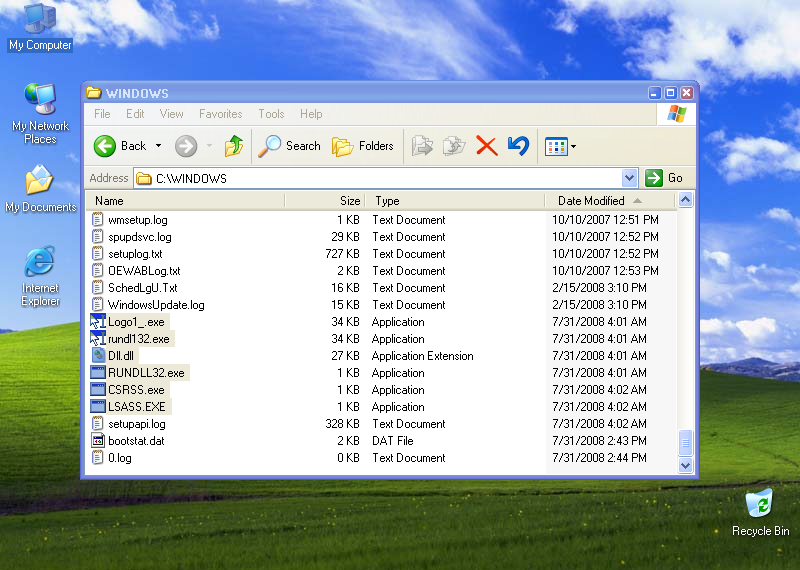Image resolution: width=800 pixels, height=570 pixels.
Task: Click the '328 KB' size of setupapi.log
Action: click(x=342, y=424)
